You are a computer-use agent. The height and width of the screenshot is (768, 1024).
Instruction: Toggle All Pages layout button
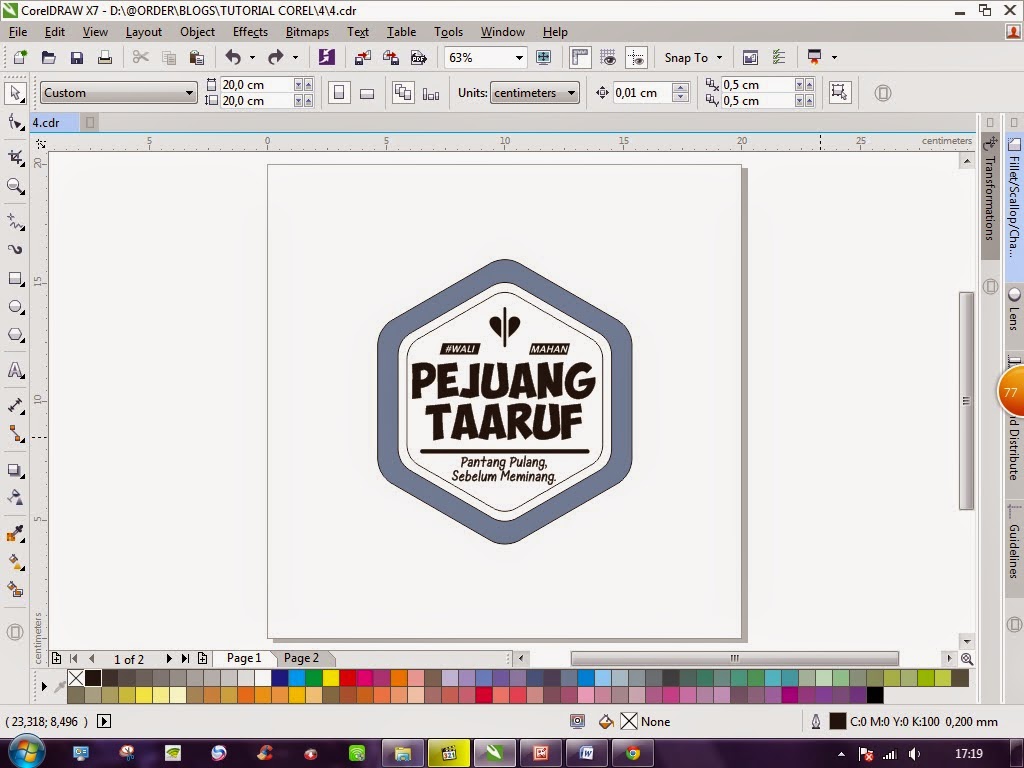coord(403,93)
